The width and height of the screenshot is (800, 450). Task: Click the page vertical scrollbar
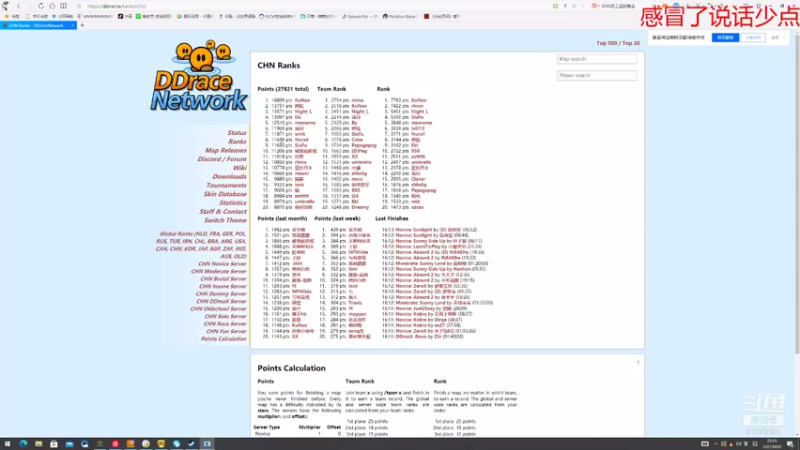tap(797, 194)
